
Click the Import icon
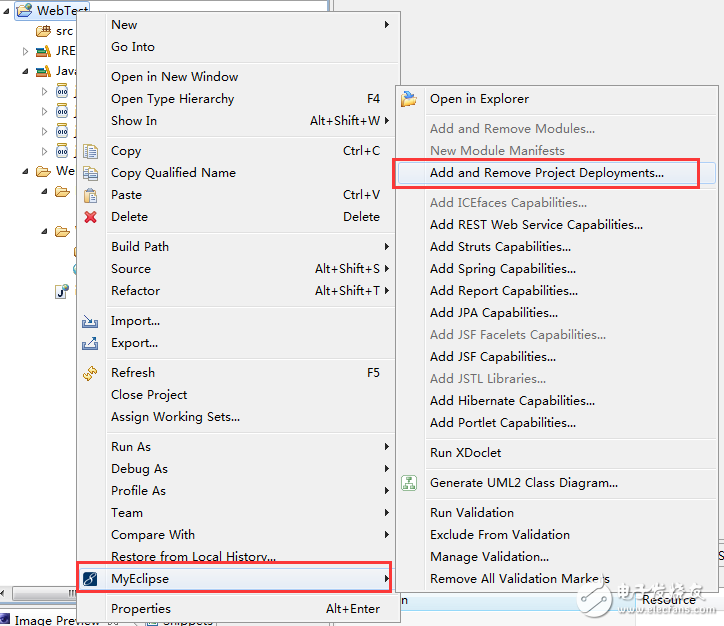tap(91, 321)
